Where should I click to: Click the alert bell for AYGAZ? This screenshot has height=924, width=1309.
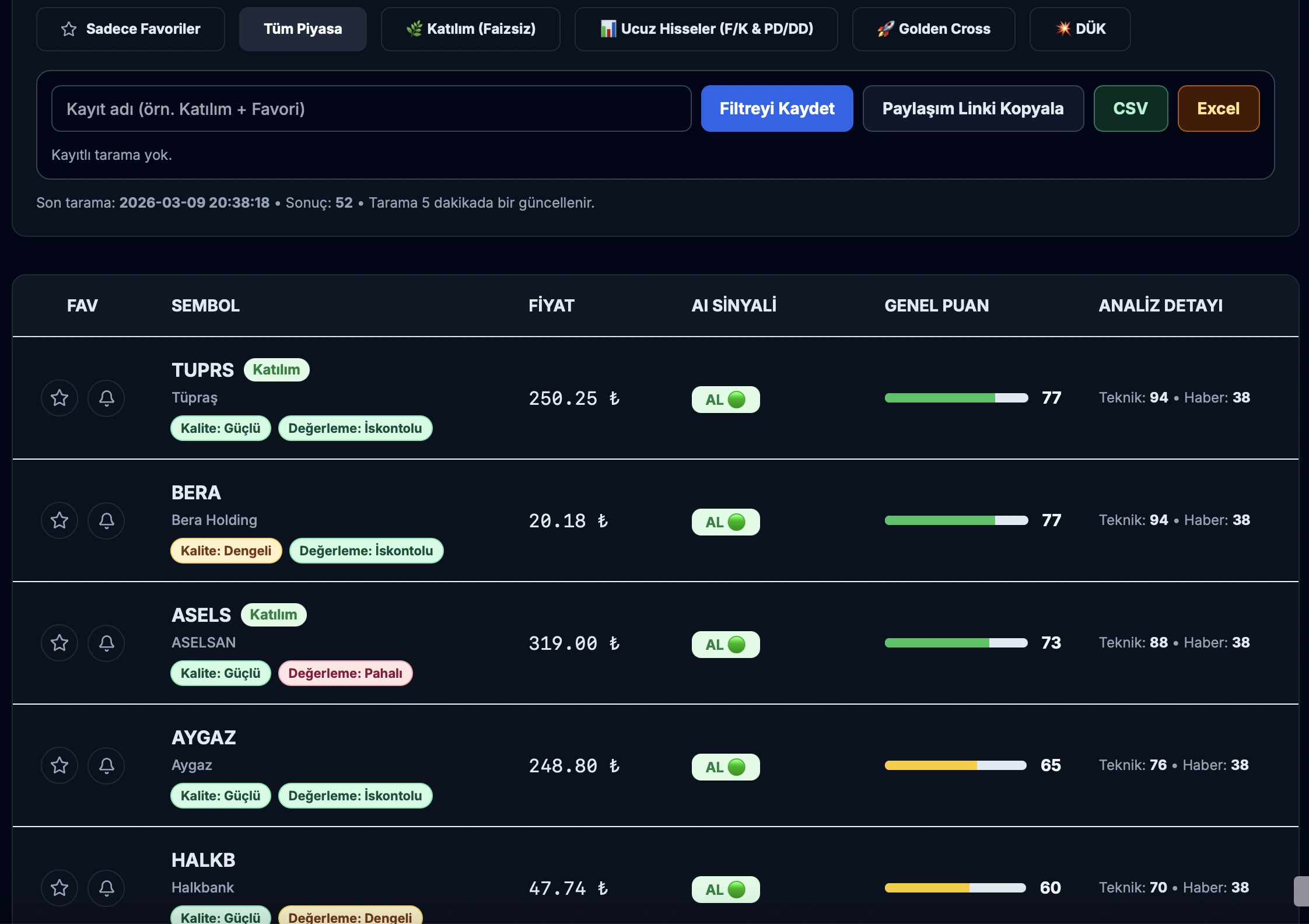pyautogui.click(x=106, y=765)
